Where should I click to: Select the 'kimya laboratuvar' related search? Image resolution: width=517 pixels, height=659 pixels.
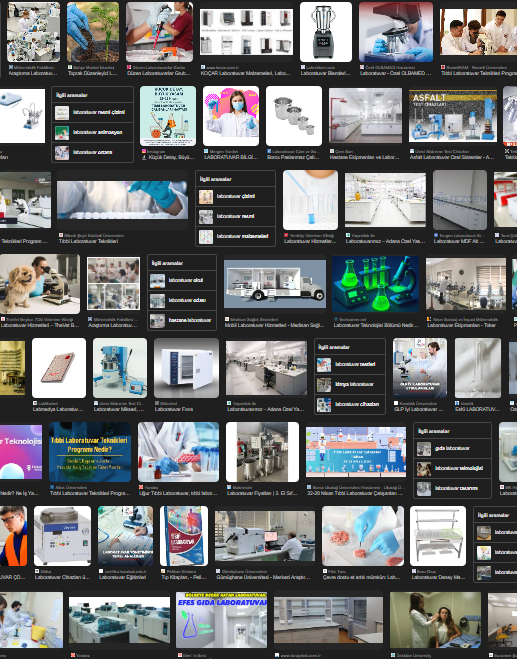point(350,385)
